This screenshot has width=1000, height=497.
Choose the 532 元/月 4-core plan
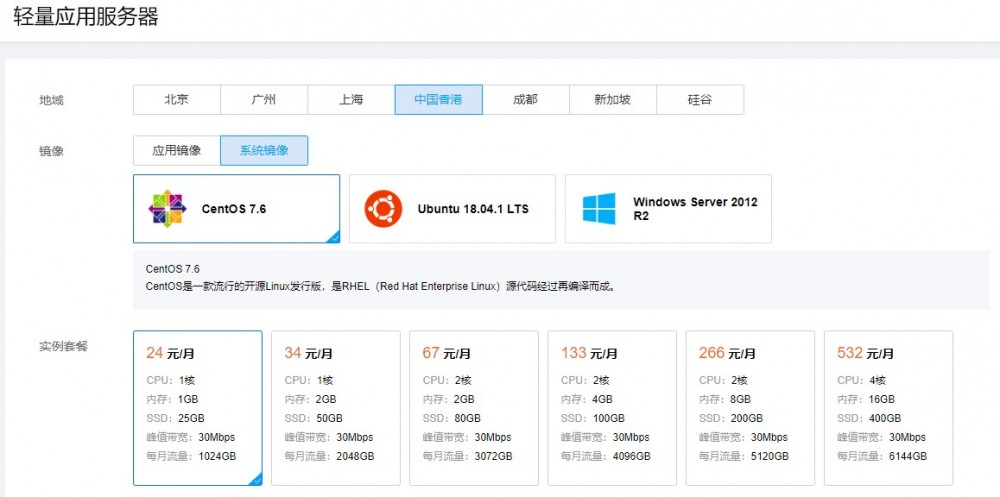pyautogui.click(x=888, y=408)
